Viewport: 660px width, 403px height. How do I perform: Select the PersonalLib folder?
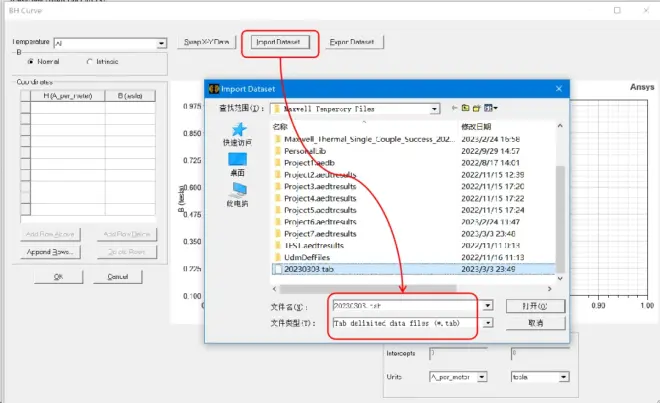[305, 151]
